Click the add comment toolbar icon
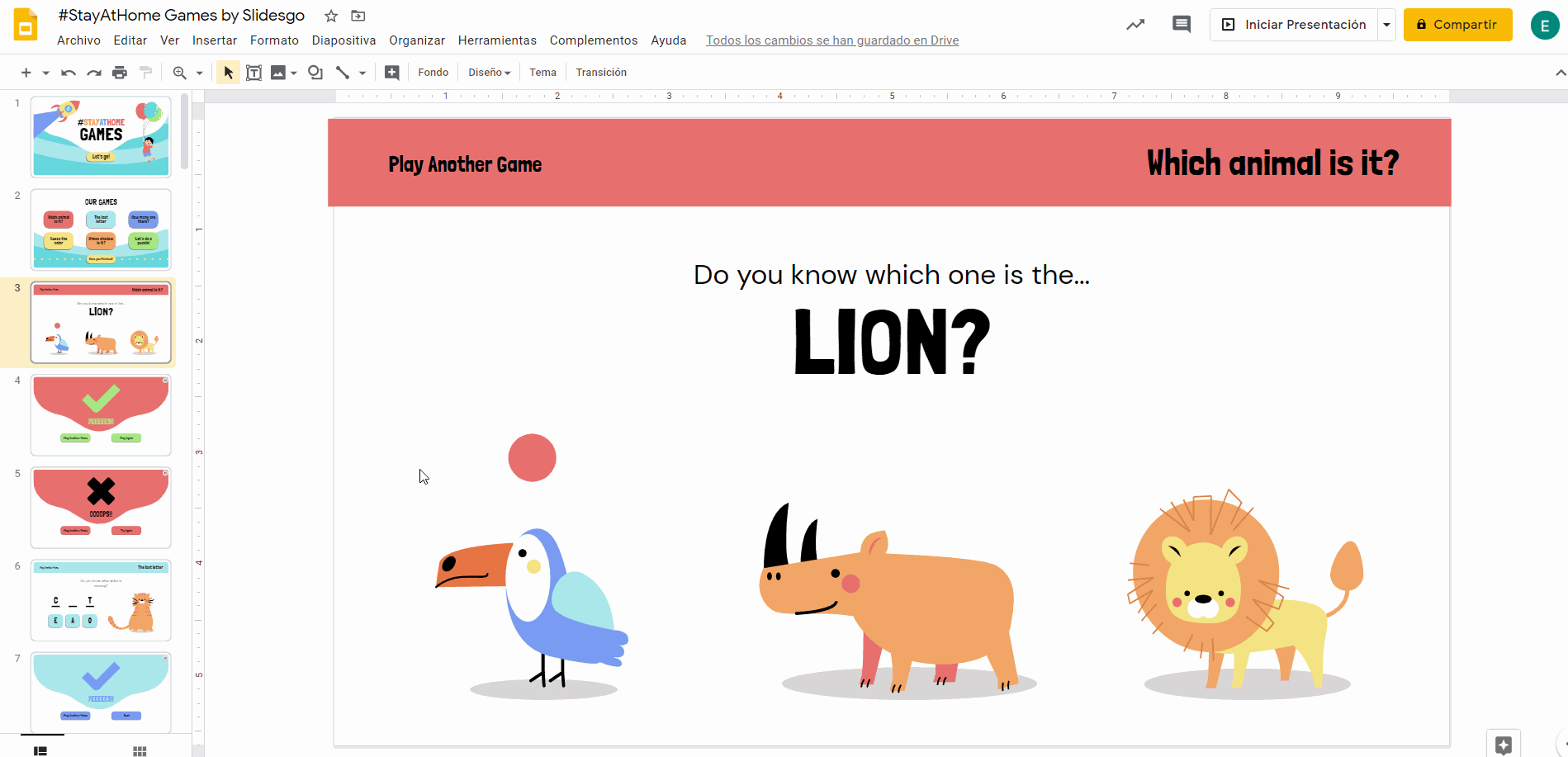 point(392,73)
